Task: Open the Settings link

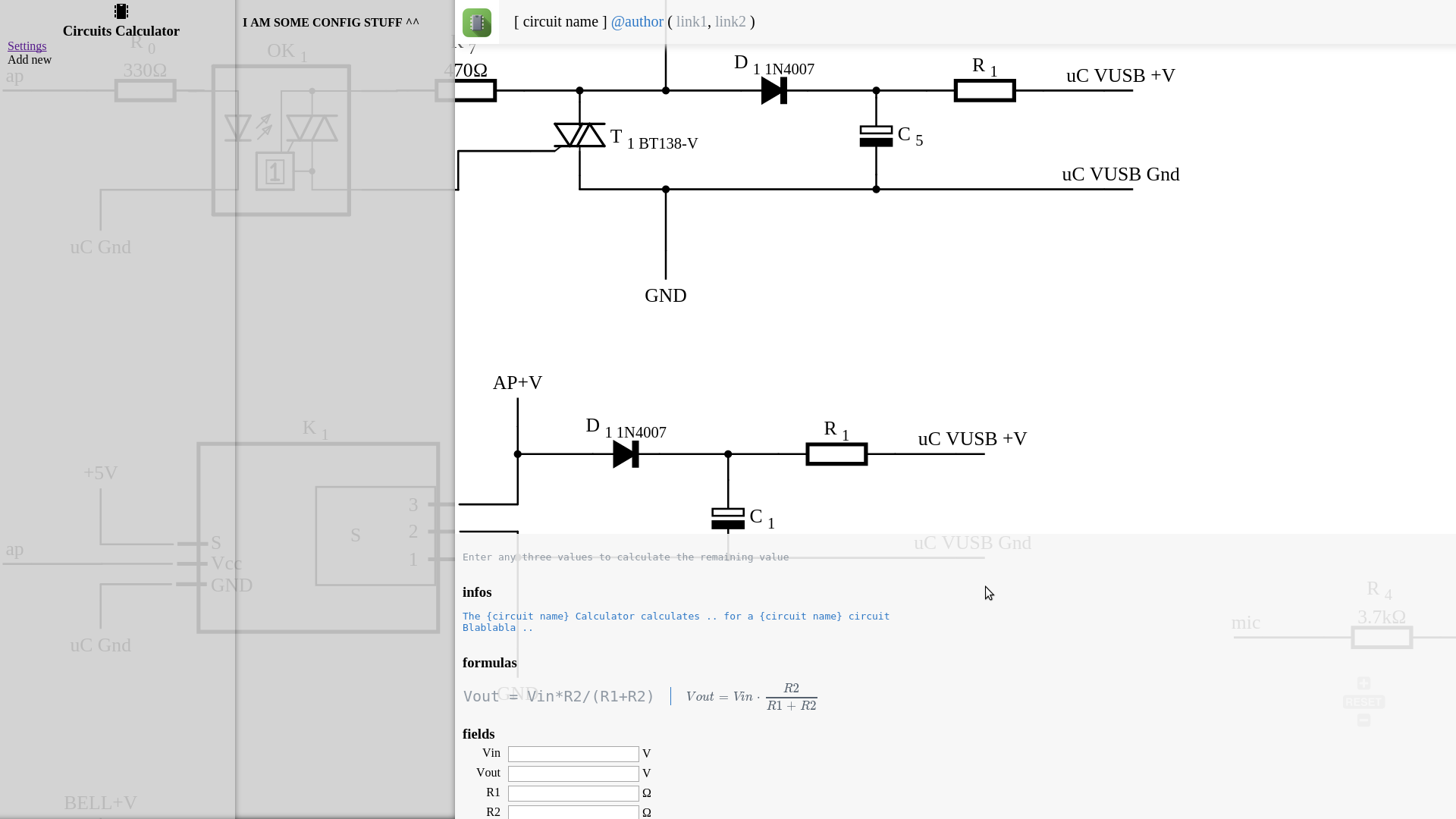Action: click(x=27, y=46)
